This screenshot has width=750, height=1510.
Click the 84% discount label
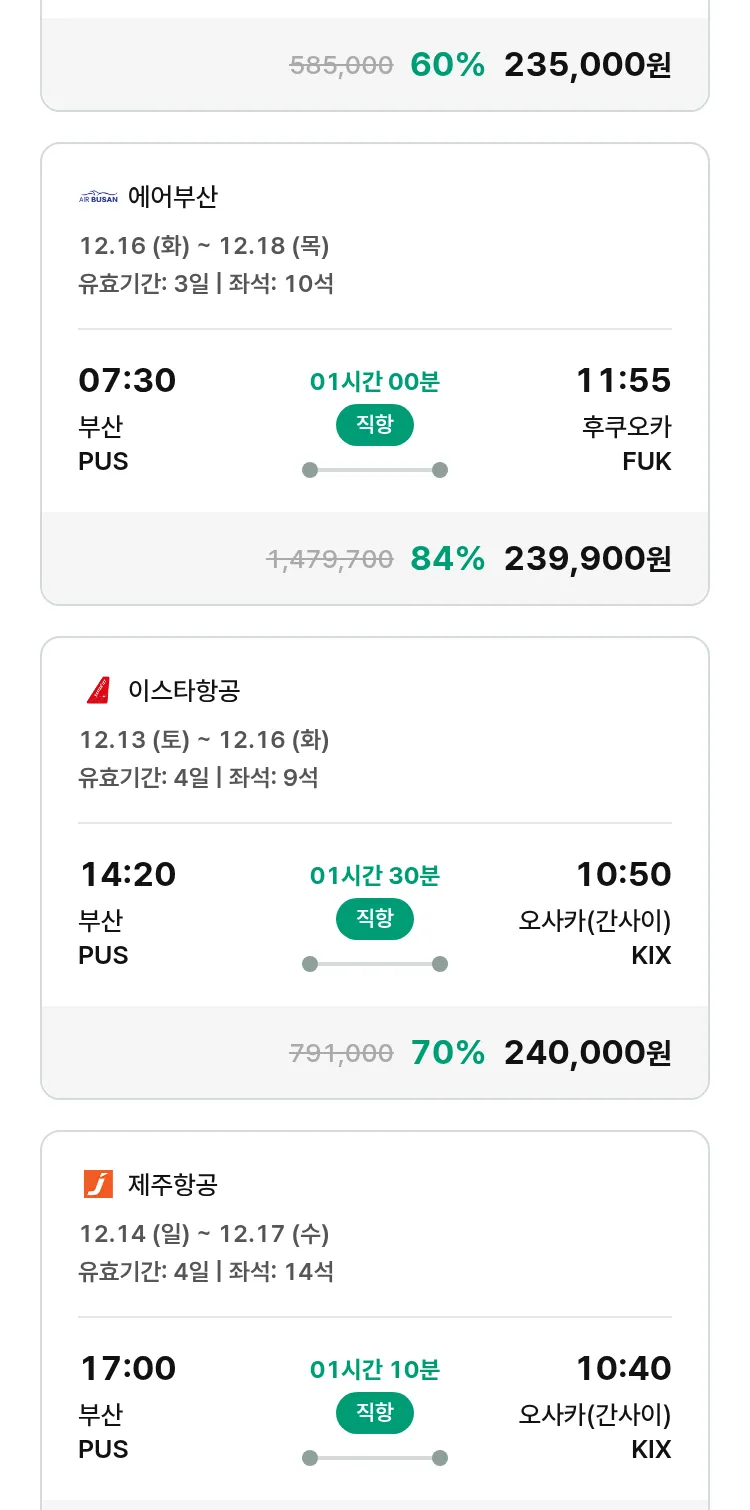click(447, 559)
